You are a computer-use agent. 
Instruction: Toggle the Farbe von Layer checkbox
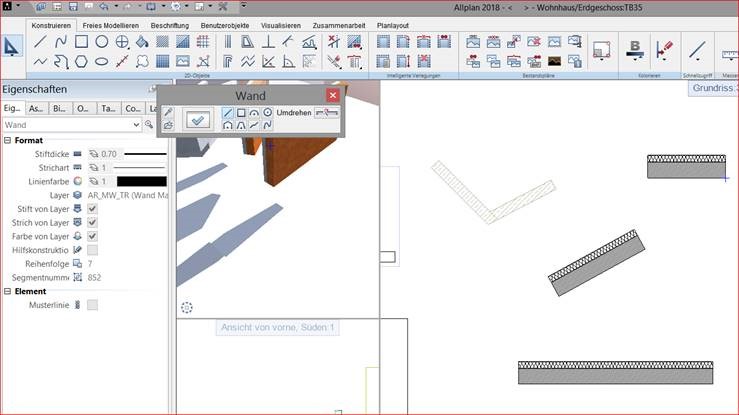[92, 236]
